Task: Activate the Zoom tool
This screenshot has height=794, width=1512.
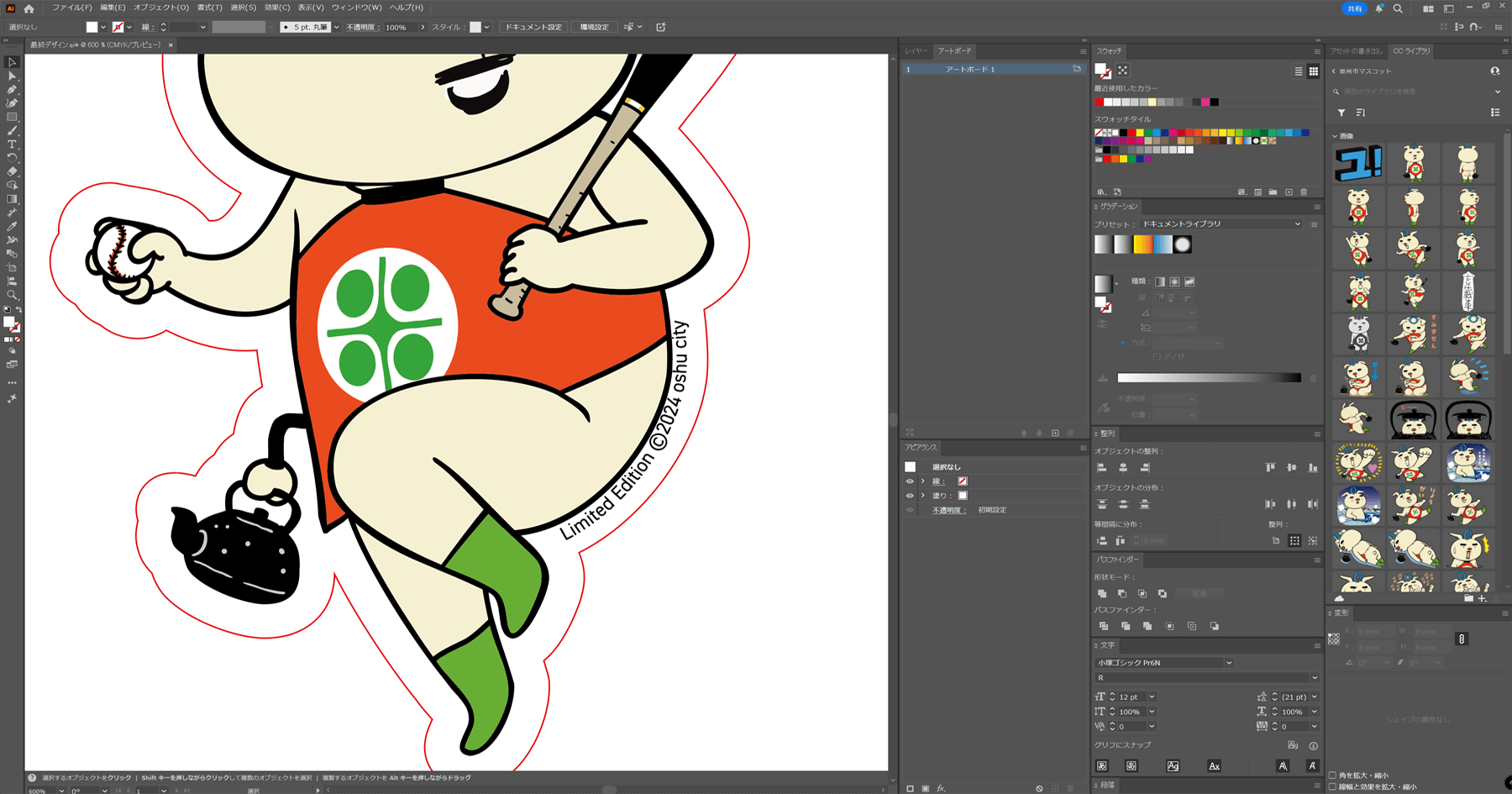Action: [12, 295]
